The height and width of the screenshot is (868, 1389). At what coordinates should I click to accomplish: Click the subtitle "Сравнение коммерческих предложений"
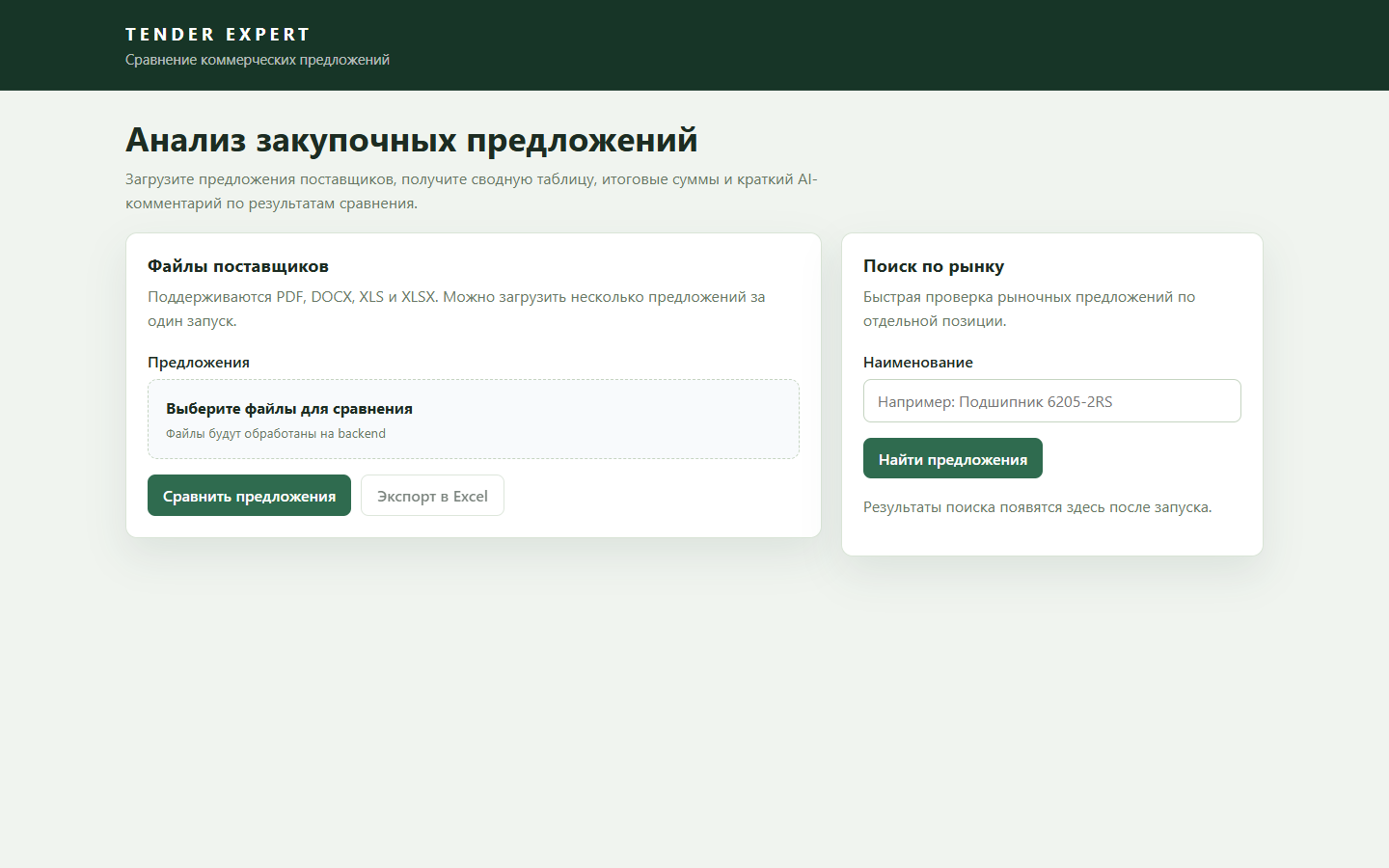(258, 60)
